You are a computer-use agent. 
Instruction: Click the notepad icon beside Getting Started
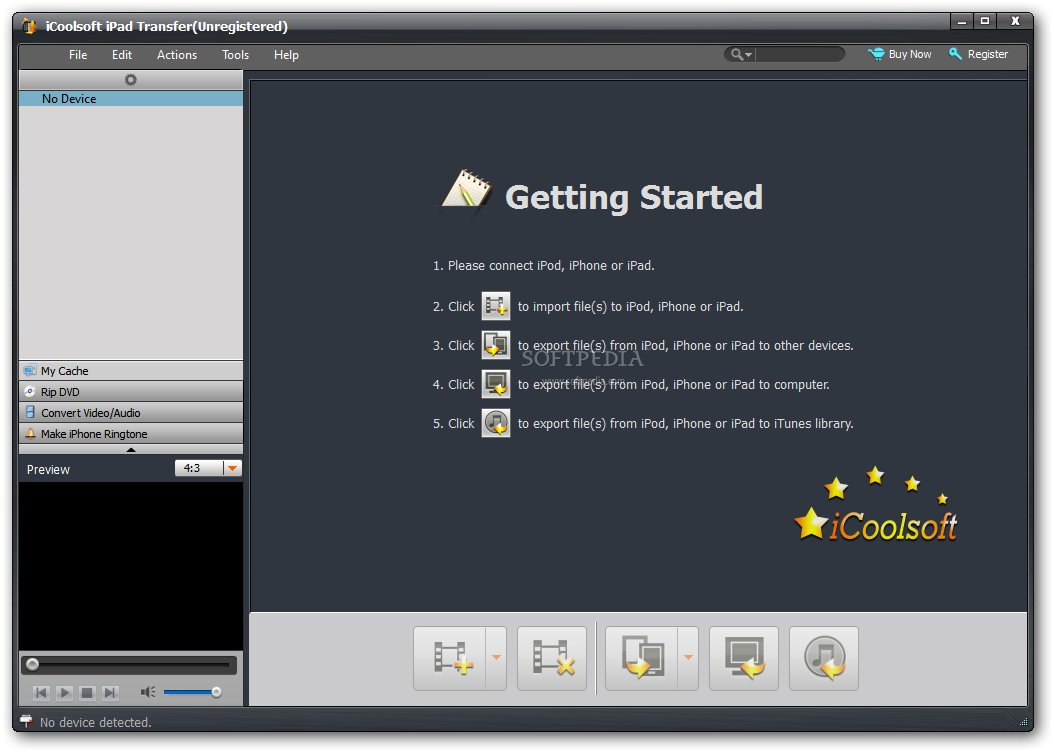(x=466, y=191)
